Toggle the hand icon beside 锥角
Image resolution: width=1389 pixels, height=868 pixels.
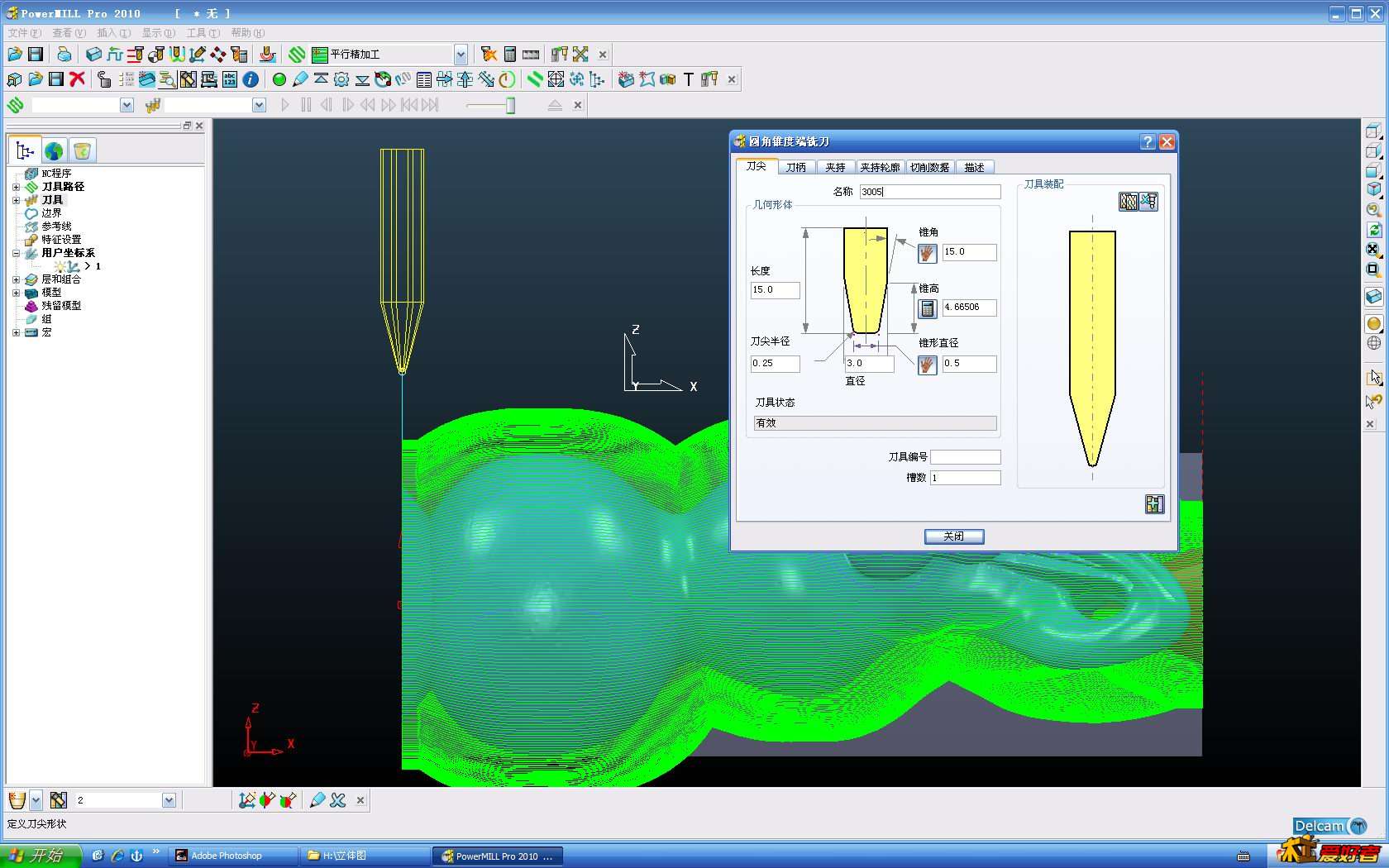point(927,253)
